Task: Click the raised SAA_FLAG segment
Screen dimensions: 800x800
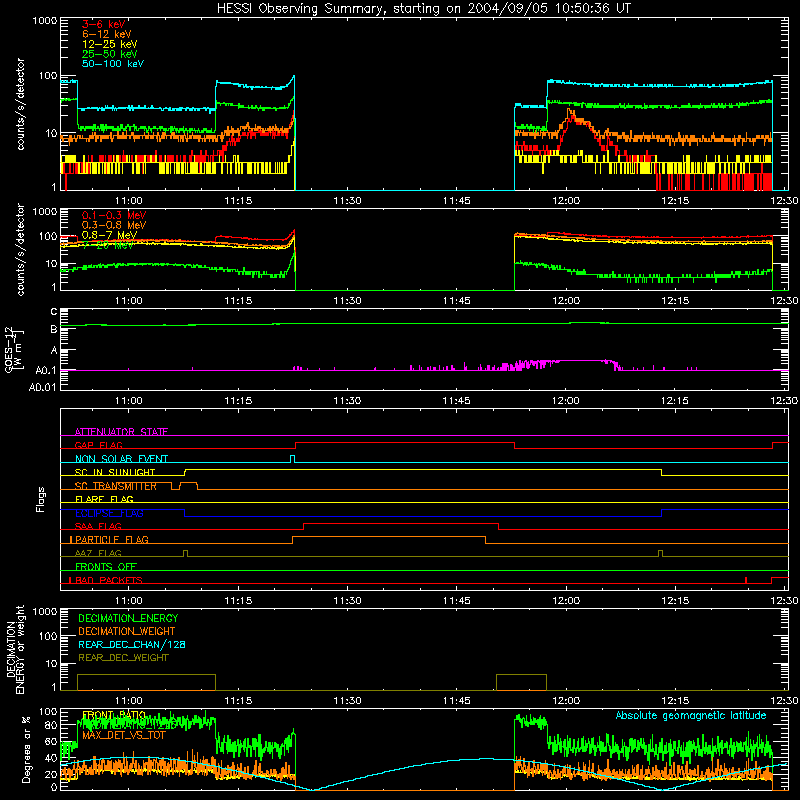Action: point(401,523)
